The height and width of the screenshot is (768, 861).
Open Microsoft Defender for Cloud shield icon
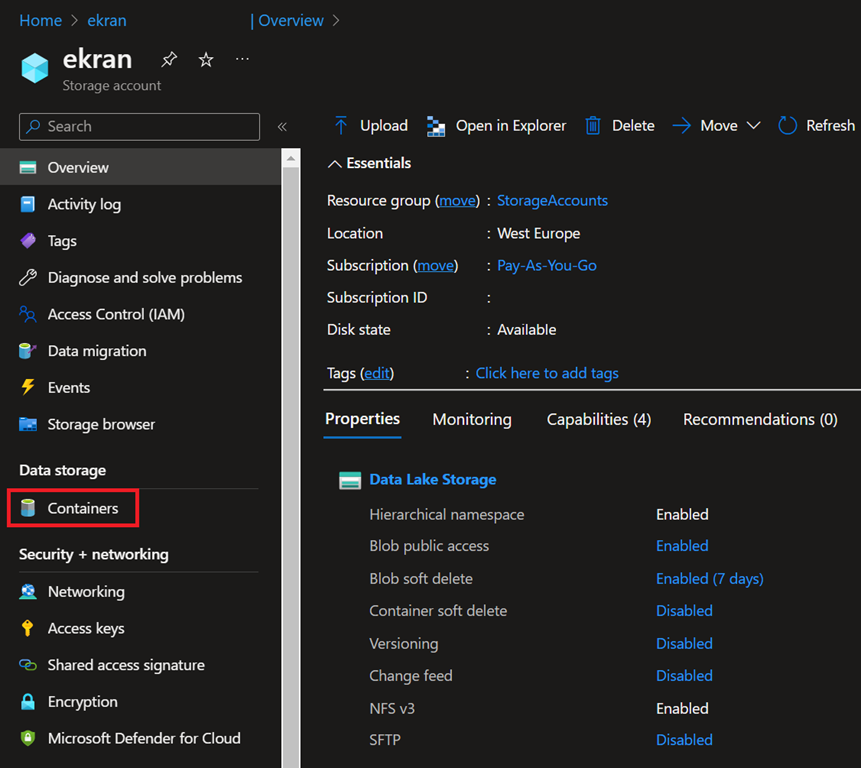(x=28, y=738)
